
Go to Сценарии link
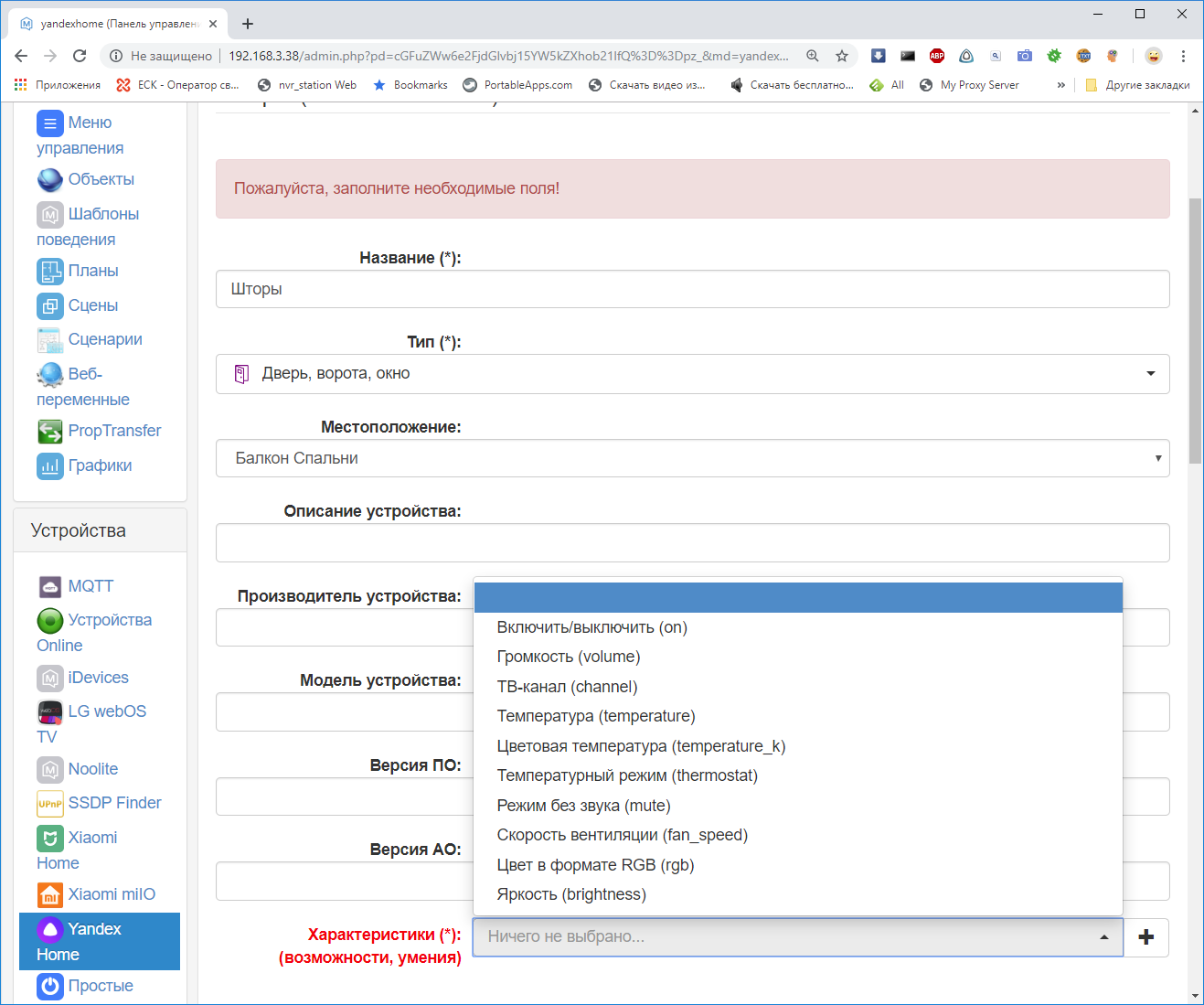point(105,339)
